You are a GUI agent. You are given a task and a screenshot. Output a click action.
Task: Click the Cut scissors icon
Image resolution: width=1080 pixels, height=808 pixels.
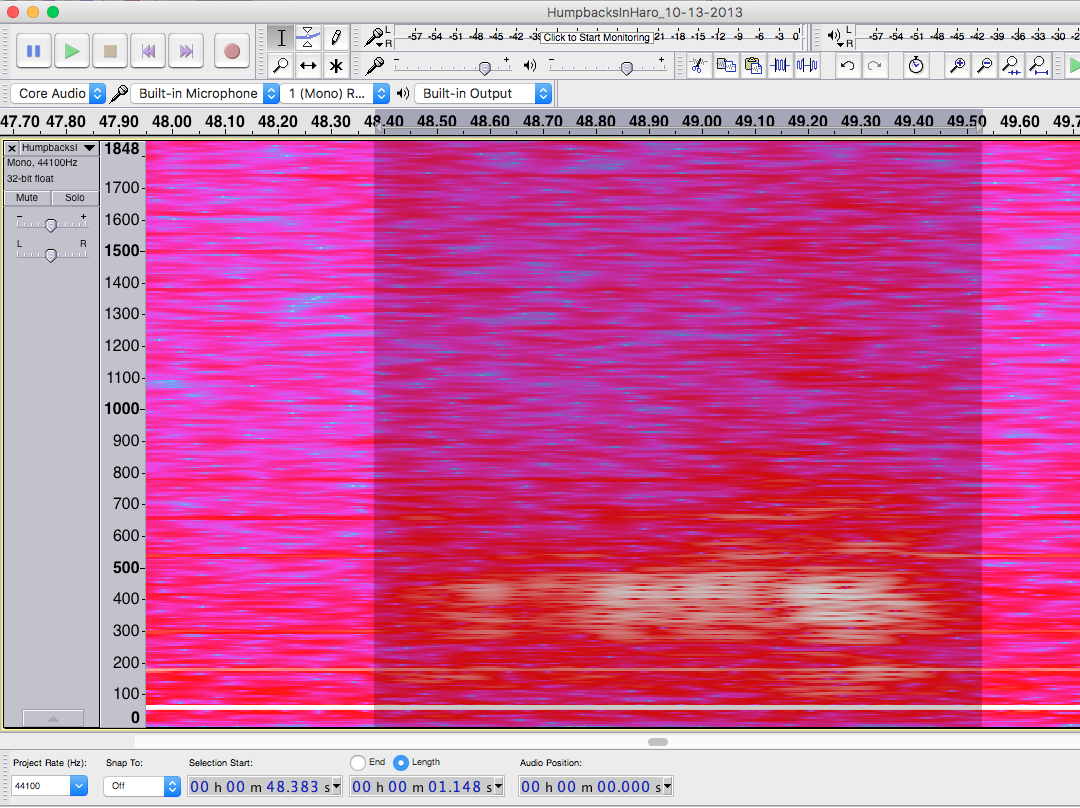tap(698, 66)
